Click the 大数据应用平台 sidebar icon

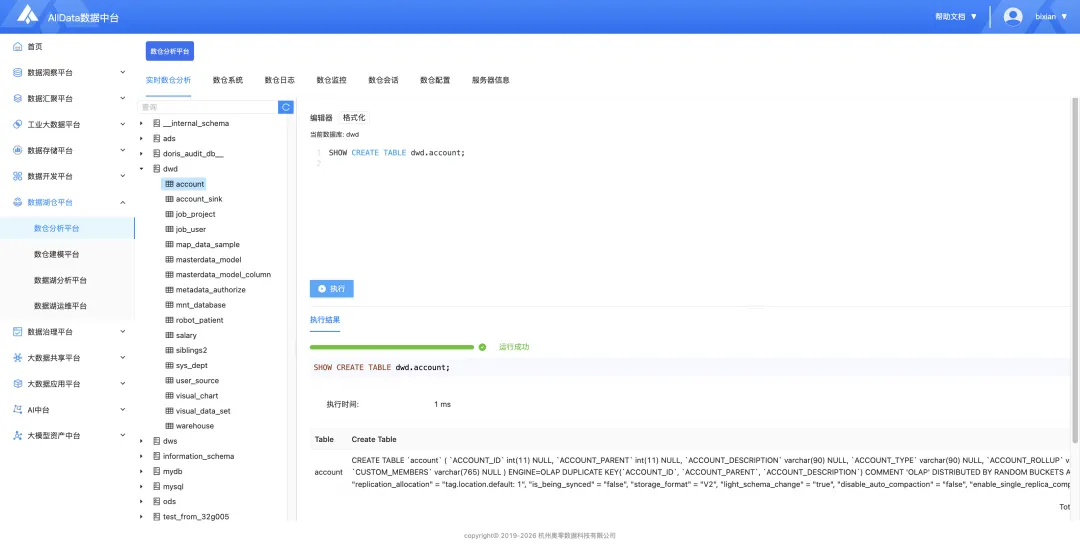point(18,384)
